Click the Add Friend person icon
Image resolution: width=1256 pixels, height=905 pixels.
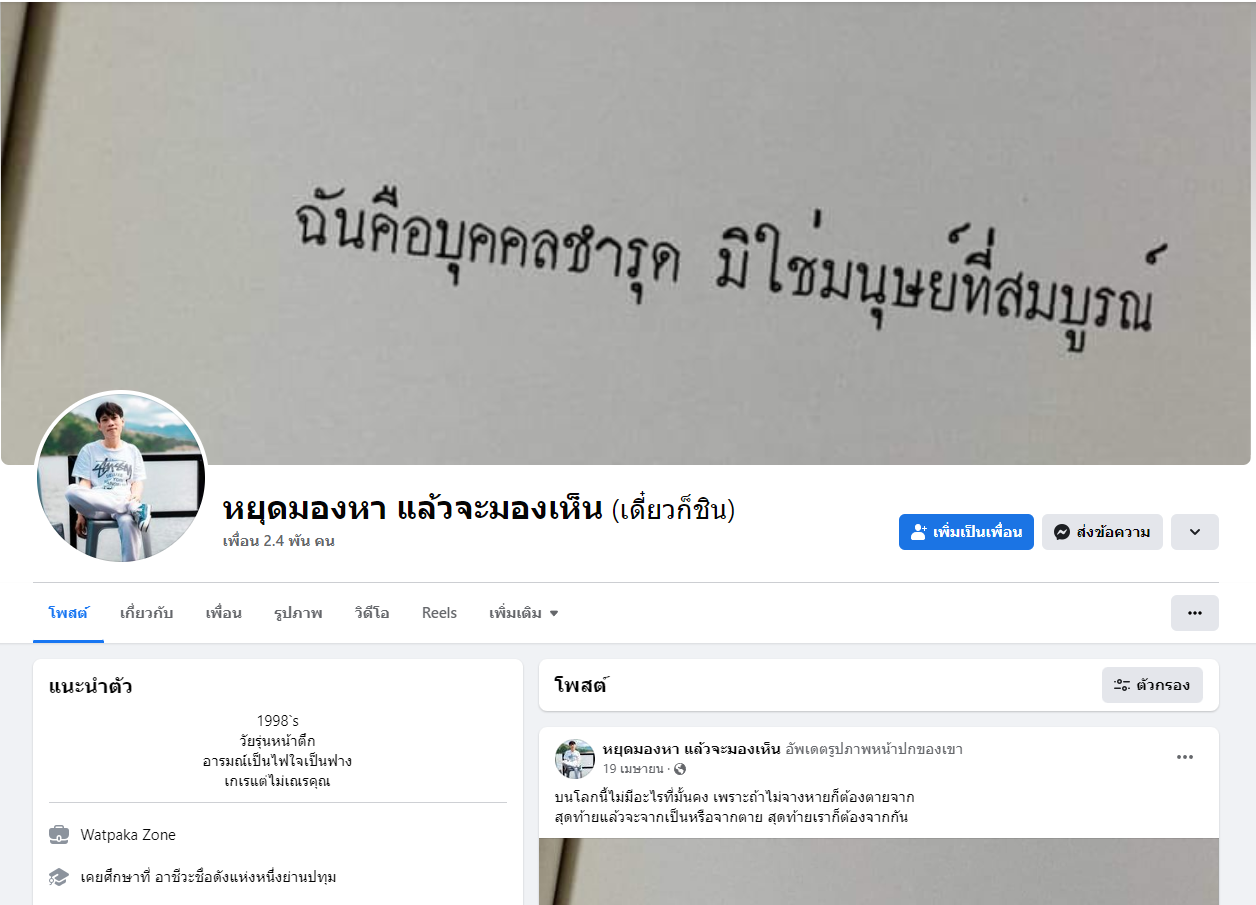pyautogui.click(x=919, y=532)
